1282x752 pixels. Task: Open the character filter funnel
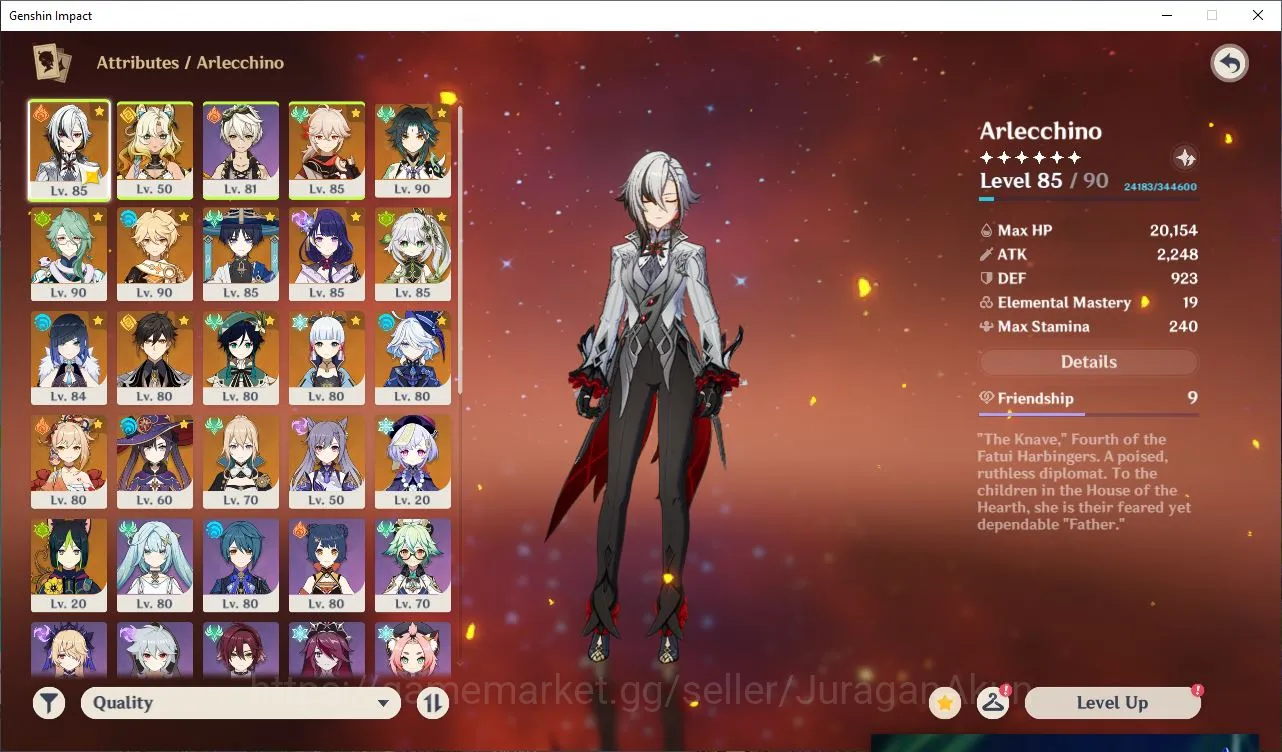pos(48,703)
